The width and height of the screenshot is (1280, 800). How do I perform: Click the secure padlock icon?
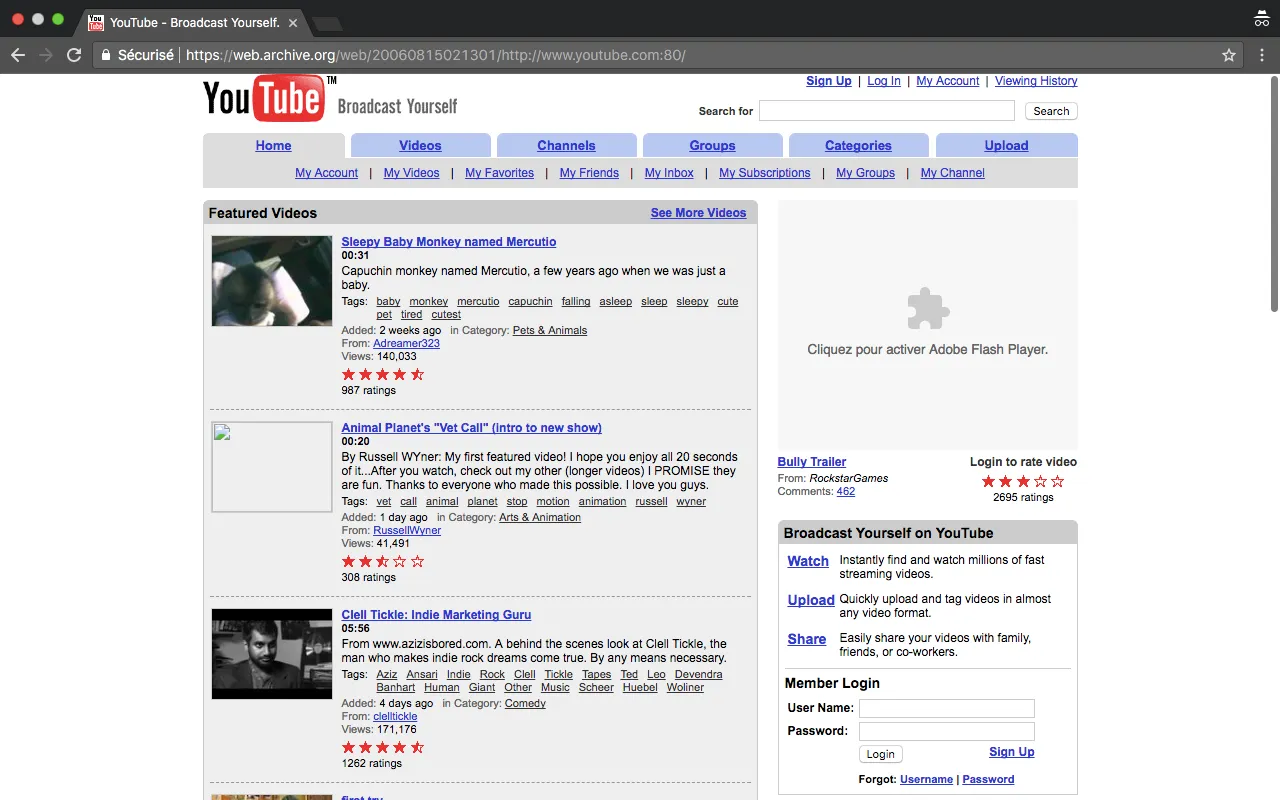pos(105,55)
